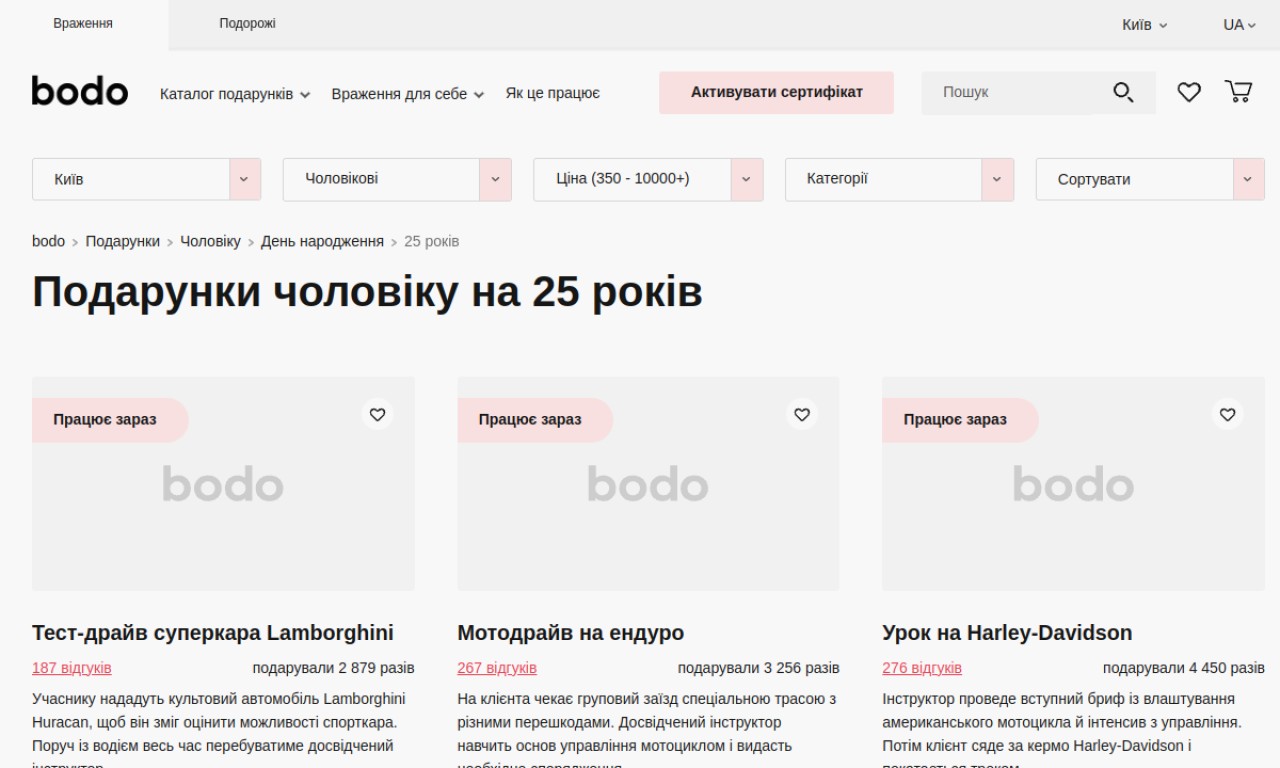Open the Ціна (350 - 10000+) dropdown

click(648, 179)
